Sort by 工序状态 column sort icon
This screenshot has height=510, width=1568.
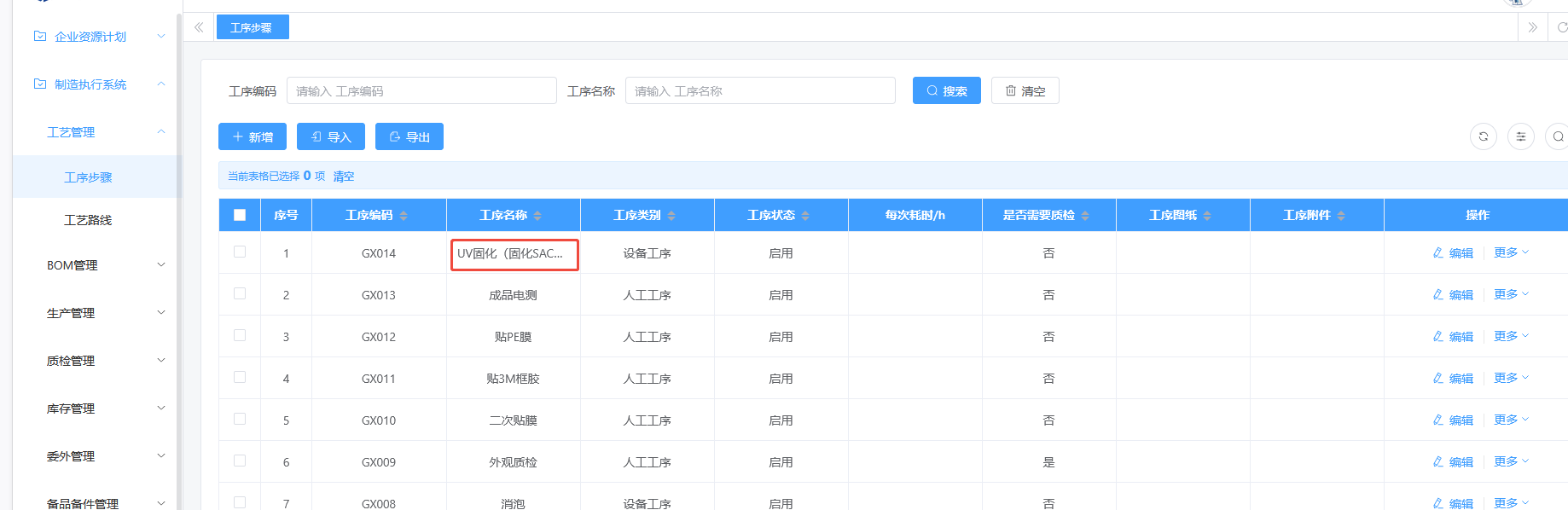(x=805, y=216)
